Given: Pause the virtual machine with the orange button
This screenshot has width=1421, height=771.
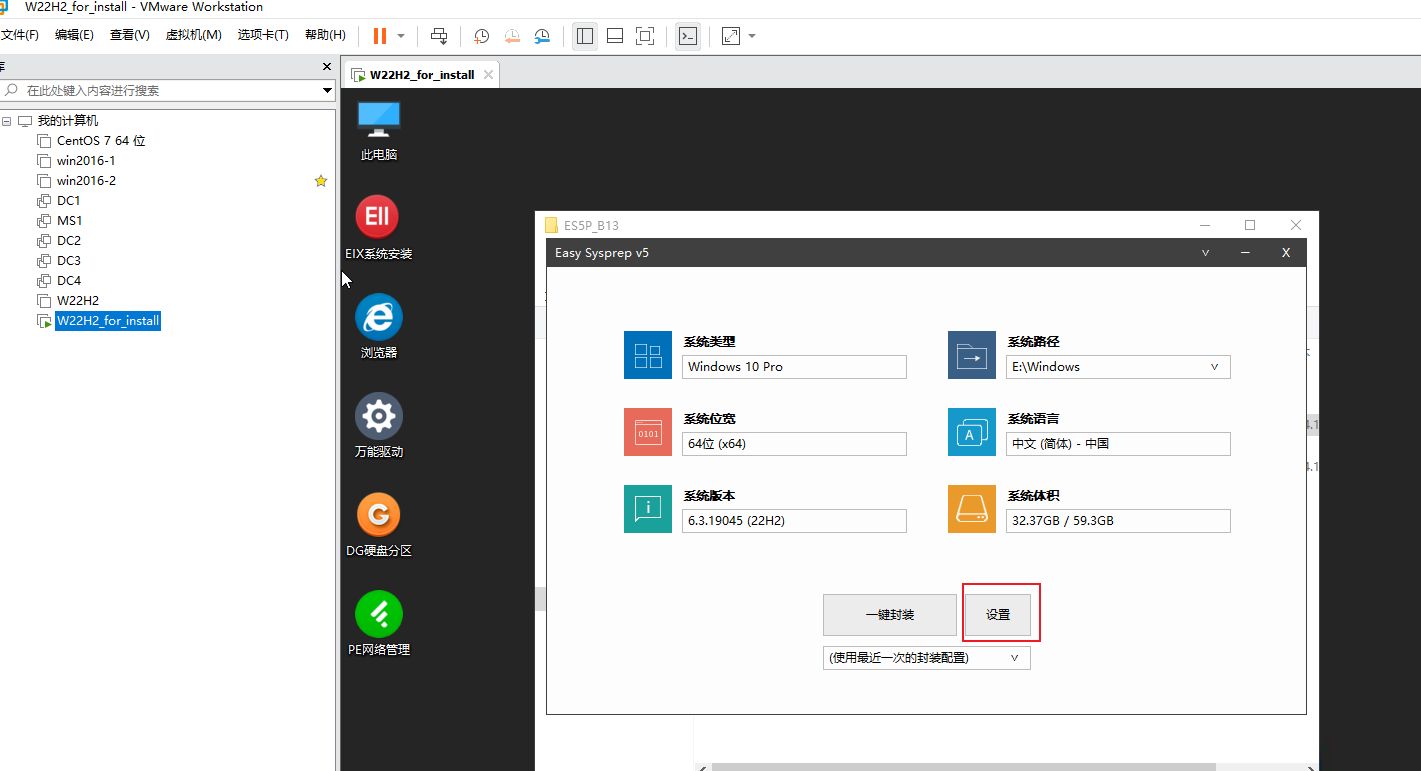Looking at the screenshot, I should (x=380, y=36).
